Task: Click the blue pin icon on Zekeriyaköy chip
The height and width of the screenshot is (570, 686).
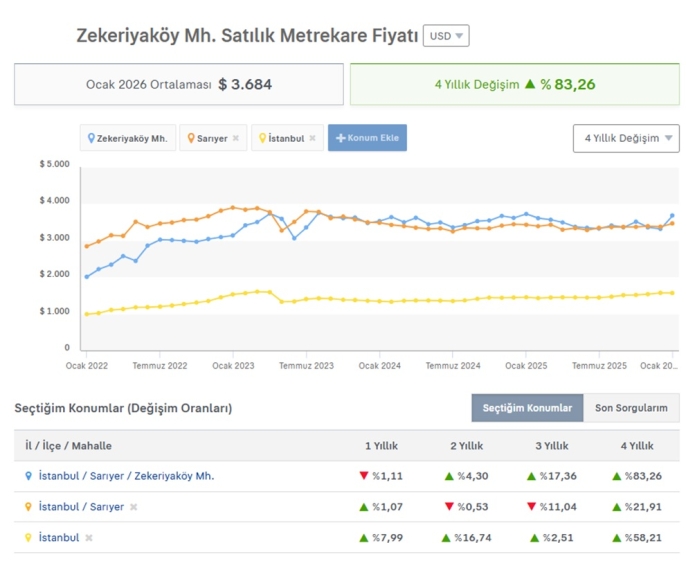Action: point(91,138)
